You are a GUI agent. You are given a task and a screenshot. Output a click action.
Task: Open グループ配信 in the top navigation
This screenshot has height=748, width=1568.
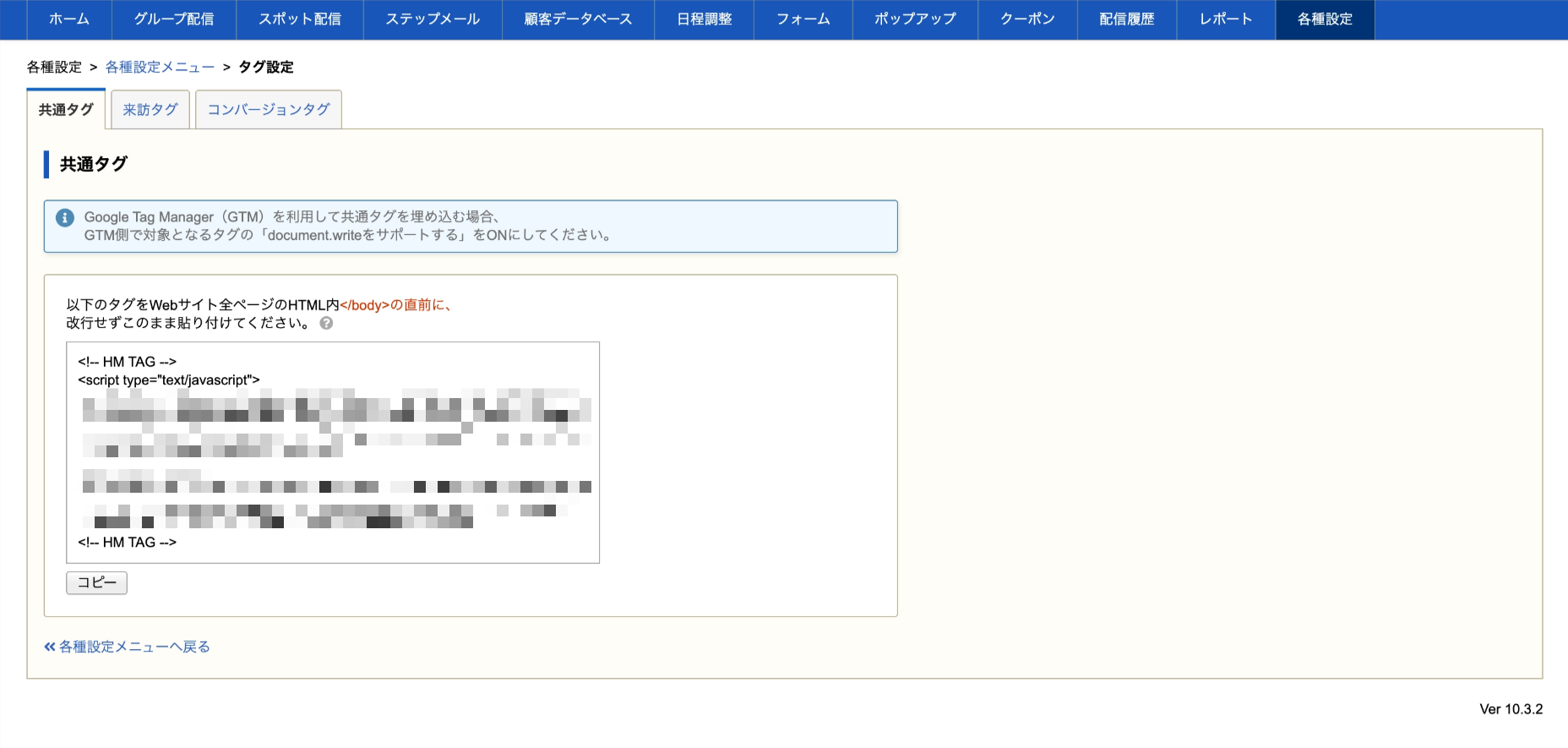(x=174, y=19)
